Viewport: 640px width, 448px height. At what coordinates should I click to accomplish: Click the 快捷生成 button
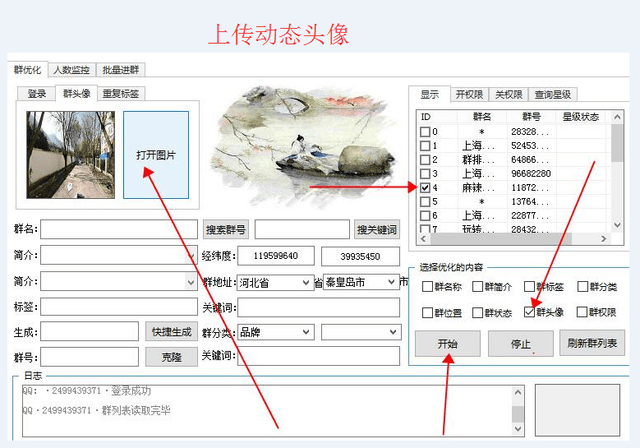pyautogui.click(x=171, y=332)
